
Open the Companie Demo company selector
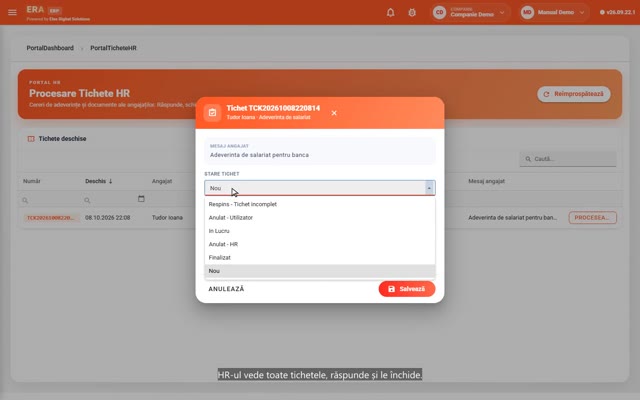(x=470, y=12)
